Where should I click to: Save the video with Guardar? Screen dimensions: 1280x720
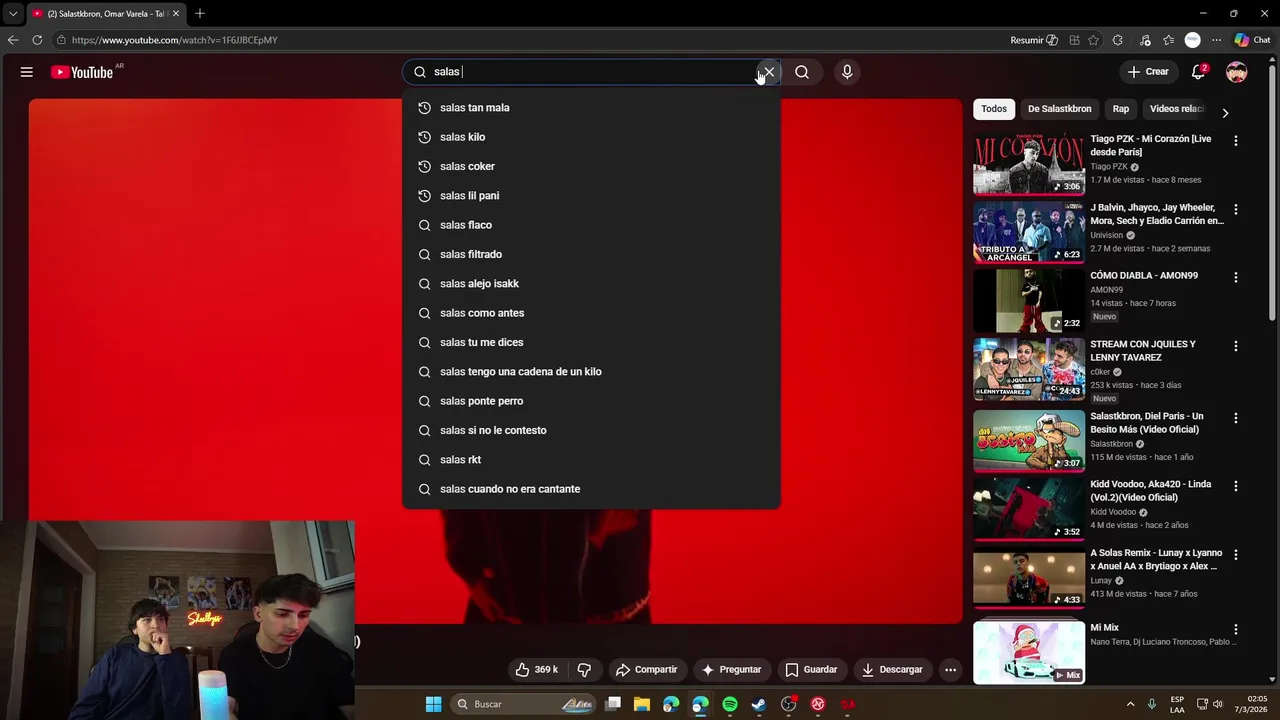click(x=812, y=670)
